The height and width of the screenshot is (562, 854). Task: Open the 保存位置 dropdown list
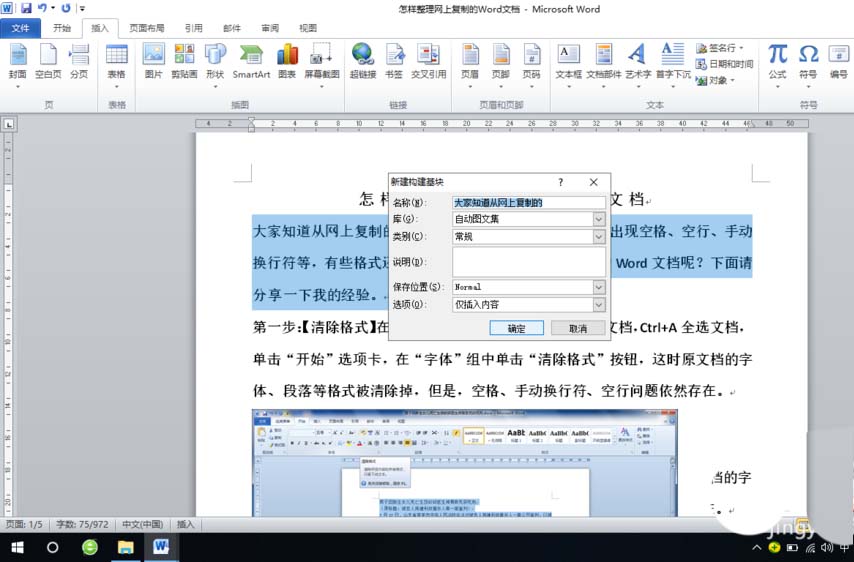(x=599, y=287)
